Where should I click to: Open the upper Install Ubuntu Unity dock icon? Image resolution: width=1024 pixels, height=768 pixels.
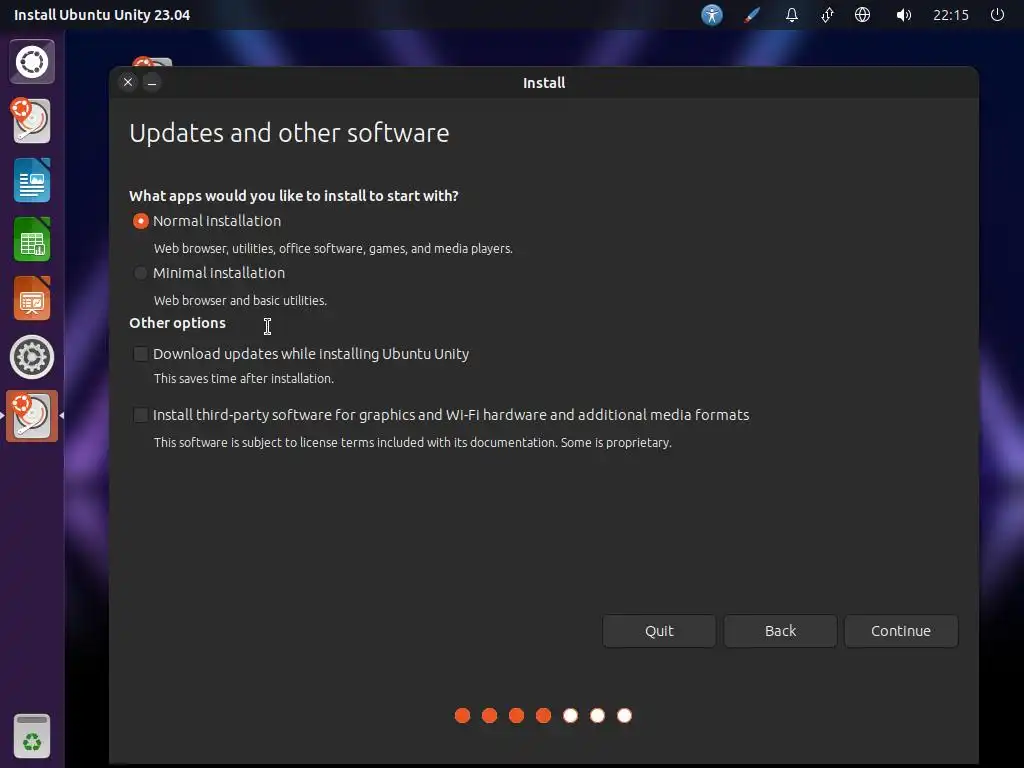[31, 121]
